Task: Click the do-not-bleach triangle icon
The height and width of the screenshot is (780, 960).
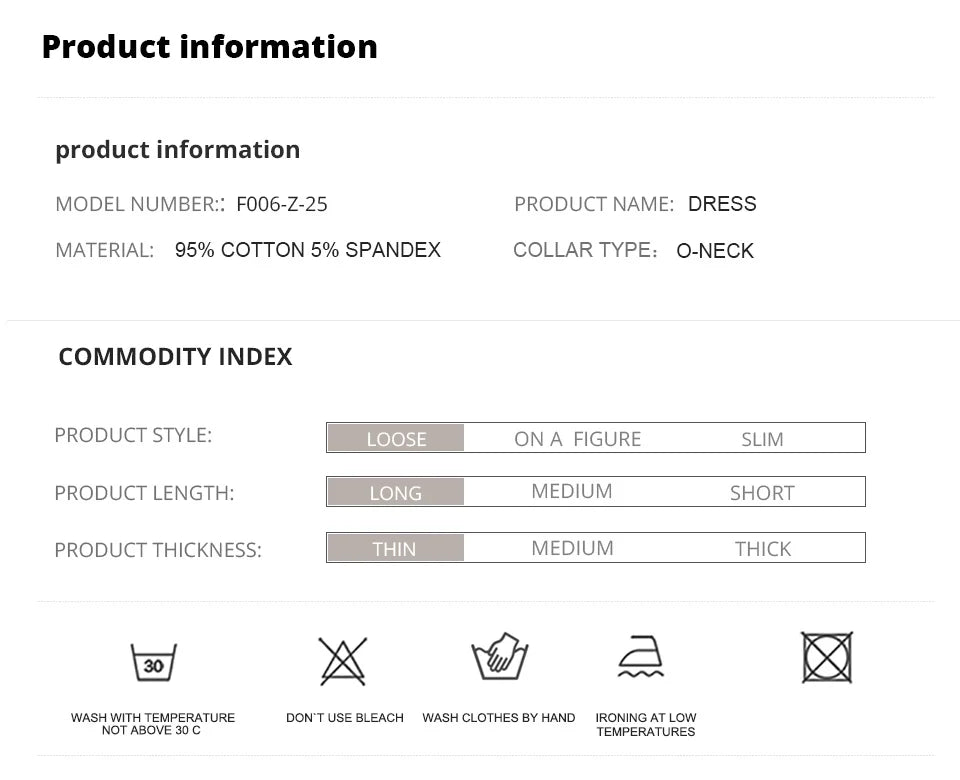Action: pyautogui.click(x=343, y=661)
